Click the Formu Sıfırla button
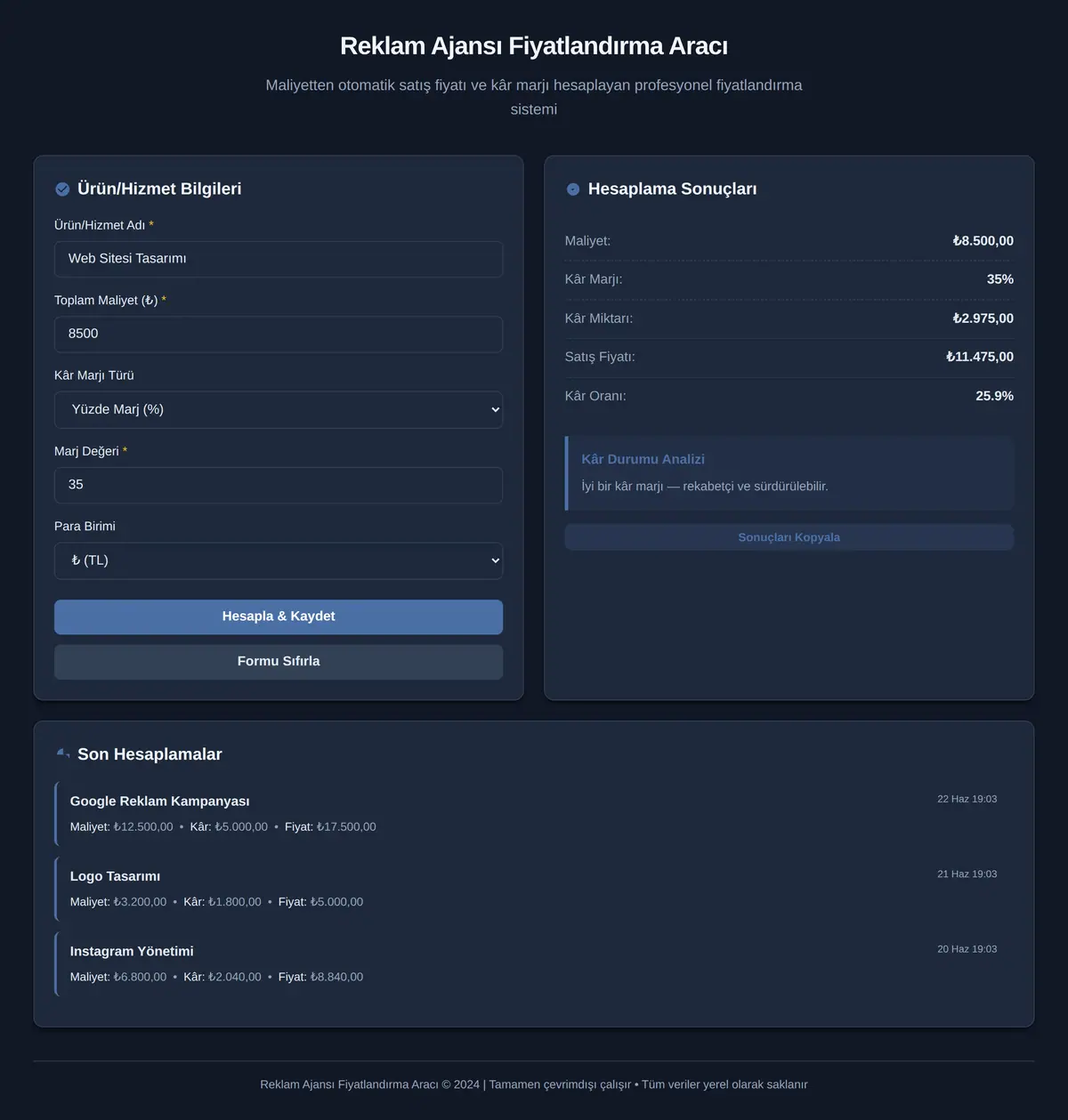 point(279,662)
